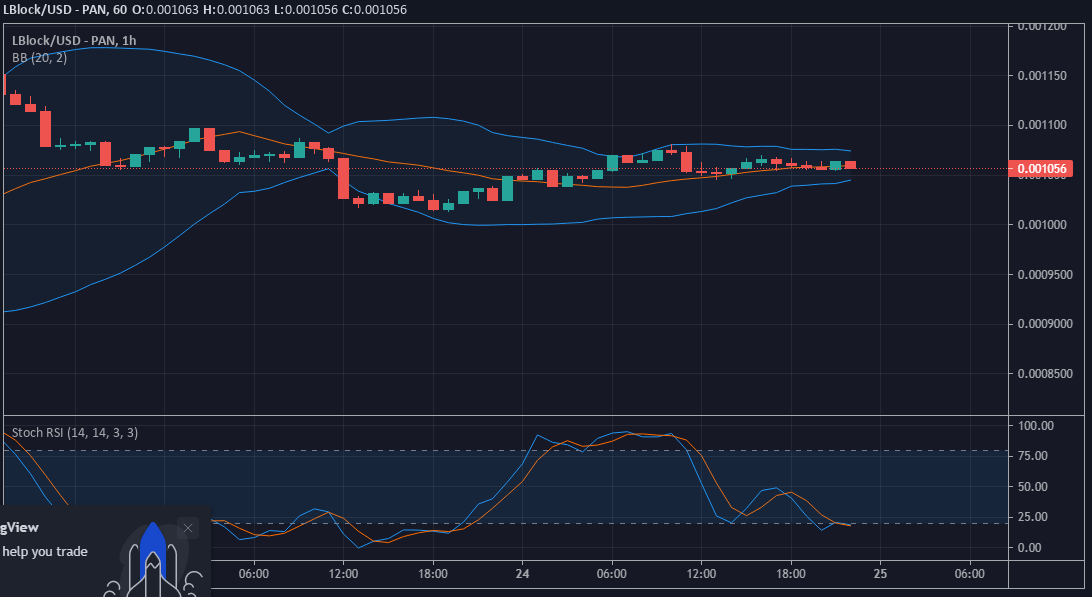Click the 25 date marker on time axis
Viewport: 1092px width, 597px height.
[x=880, y=574]
